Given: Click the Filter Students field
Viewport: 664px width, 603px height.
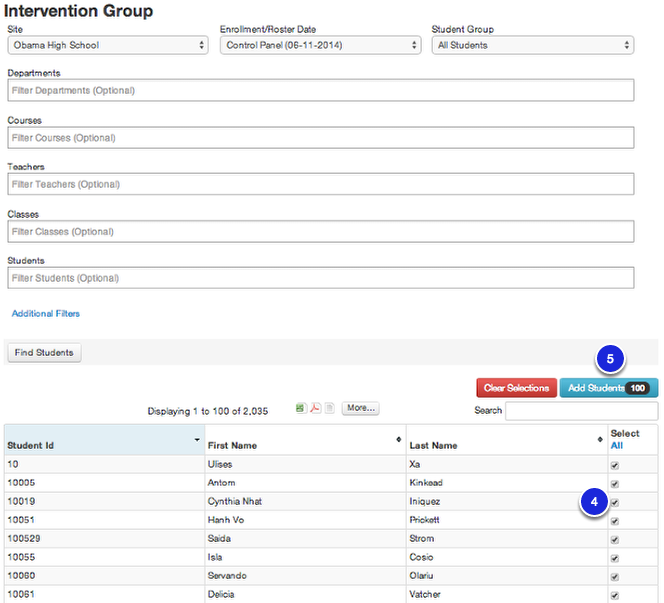Looking at the screenshot, I should pyautogui.click(x=321, y=278).
